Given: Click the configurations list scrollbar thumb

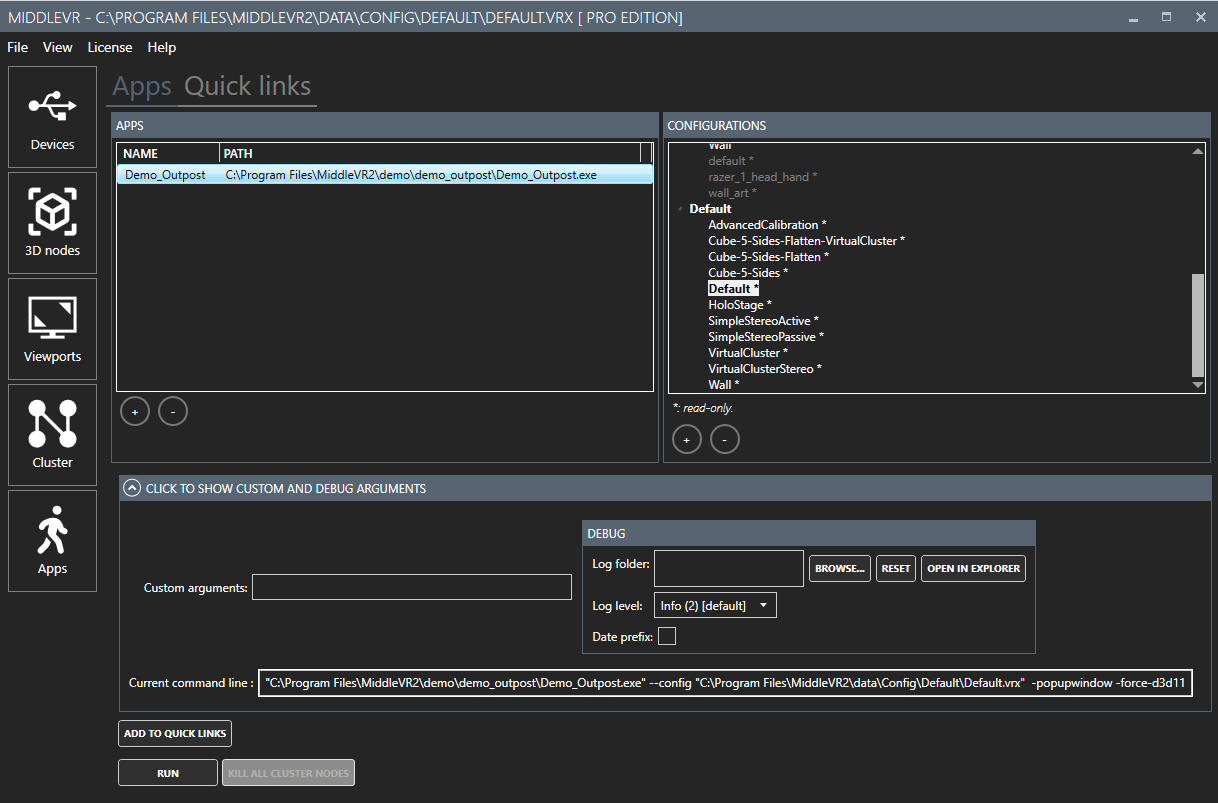Looking at the screenshot, I should tap(1198, 323).
